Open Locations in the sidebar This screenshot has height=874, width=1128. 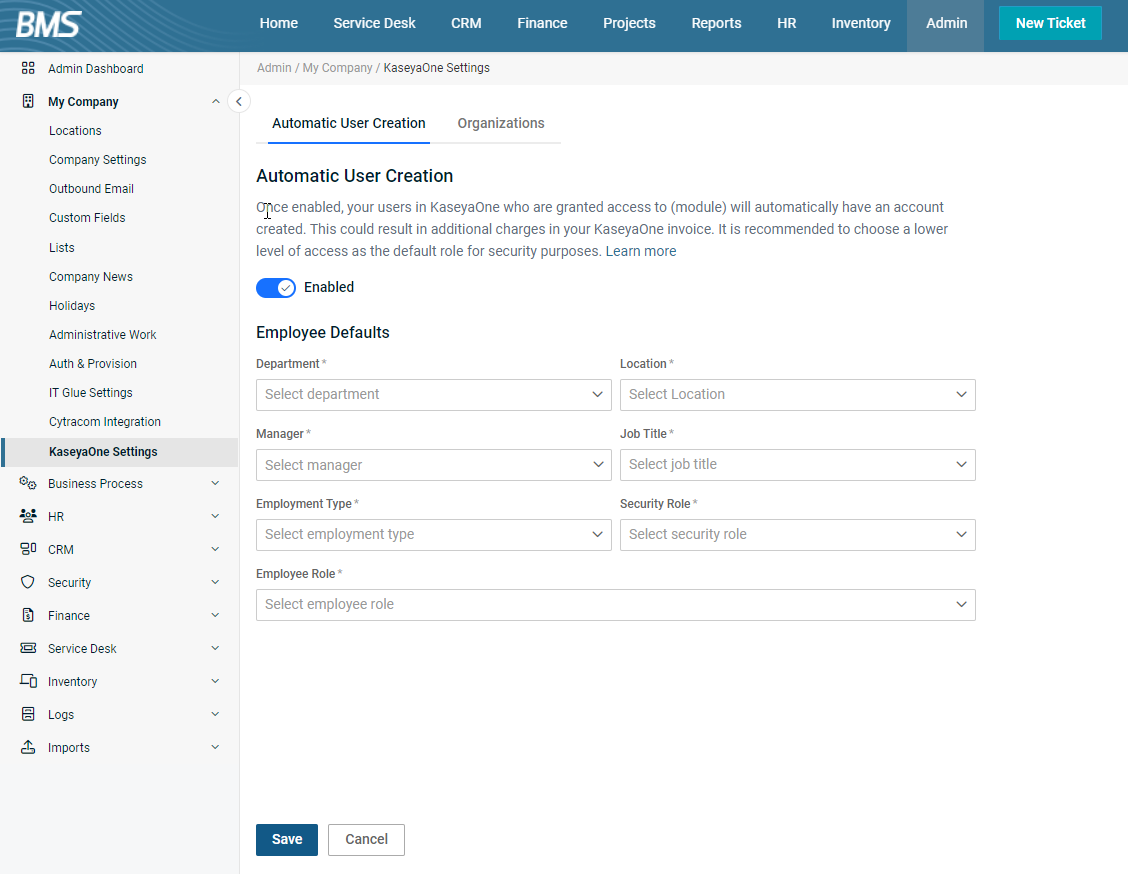click(x=75, y=131)
